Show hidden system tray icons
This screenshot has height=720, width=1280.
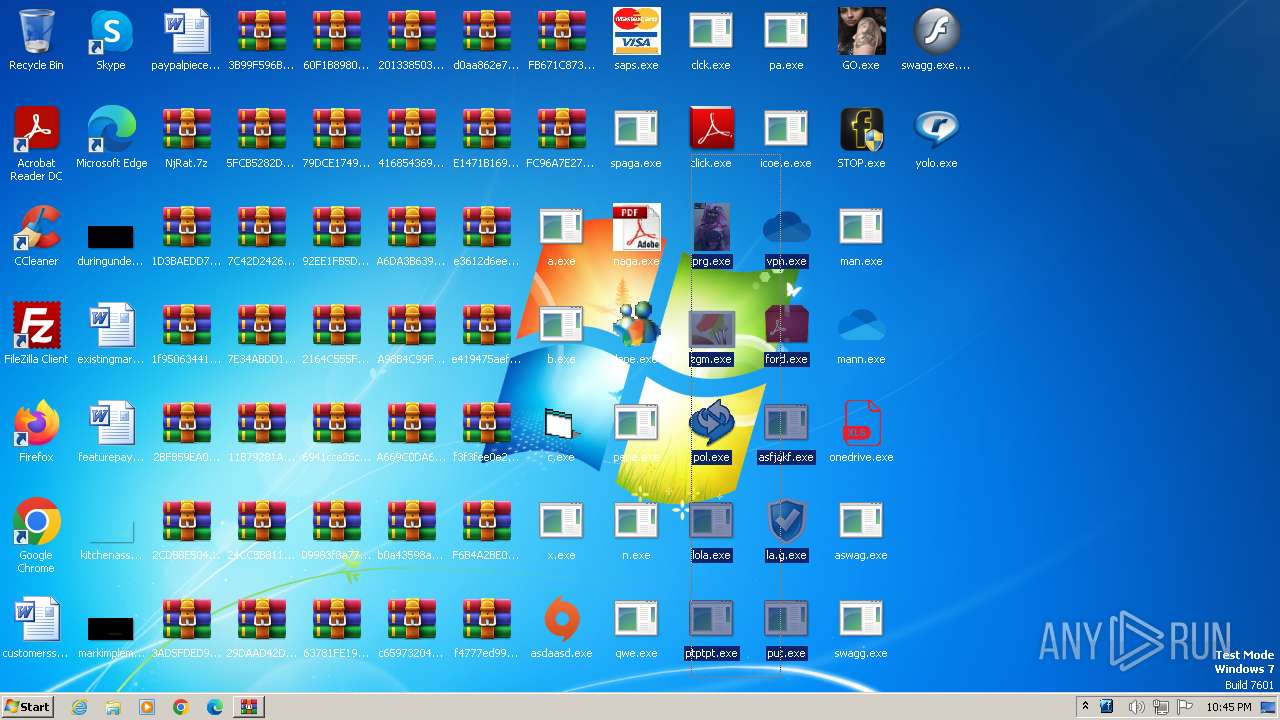click(x=1085, y=707)
